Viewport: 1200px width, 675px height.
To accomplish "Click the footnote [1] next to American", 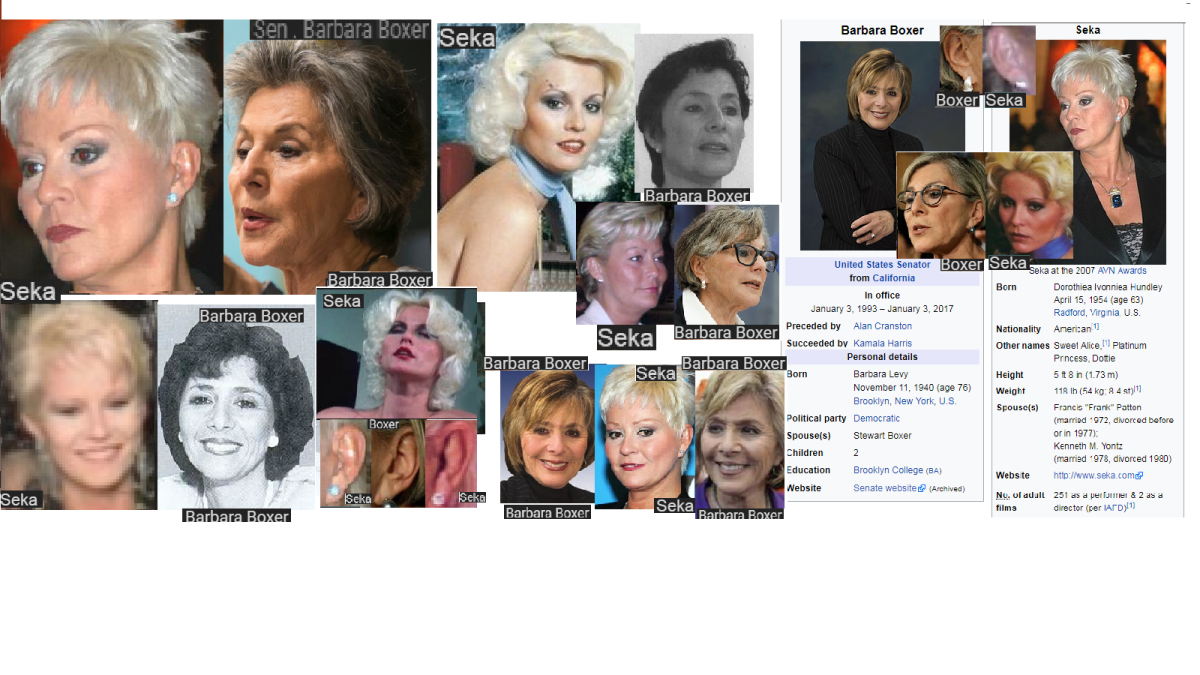I will point(1096,327).
